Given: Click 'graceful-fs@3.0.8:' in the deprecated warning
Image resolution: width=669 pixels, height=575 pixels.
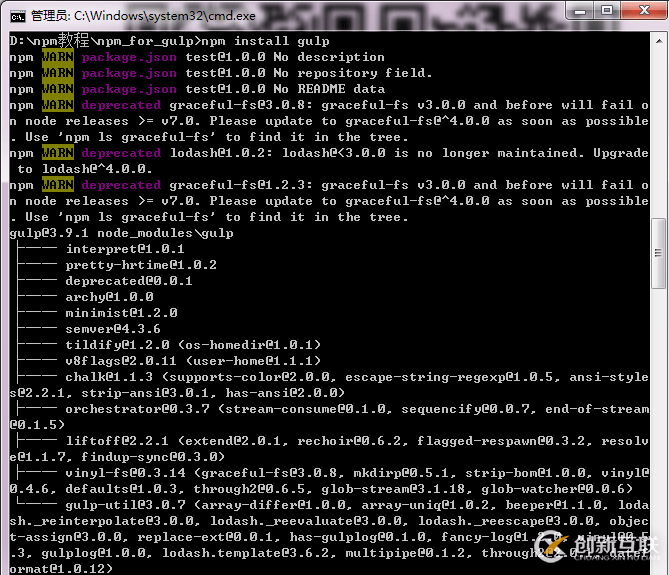Looking at the screenshot, I should [241, 105].
